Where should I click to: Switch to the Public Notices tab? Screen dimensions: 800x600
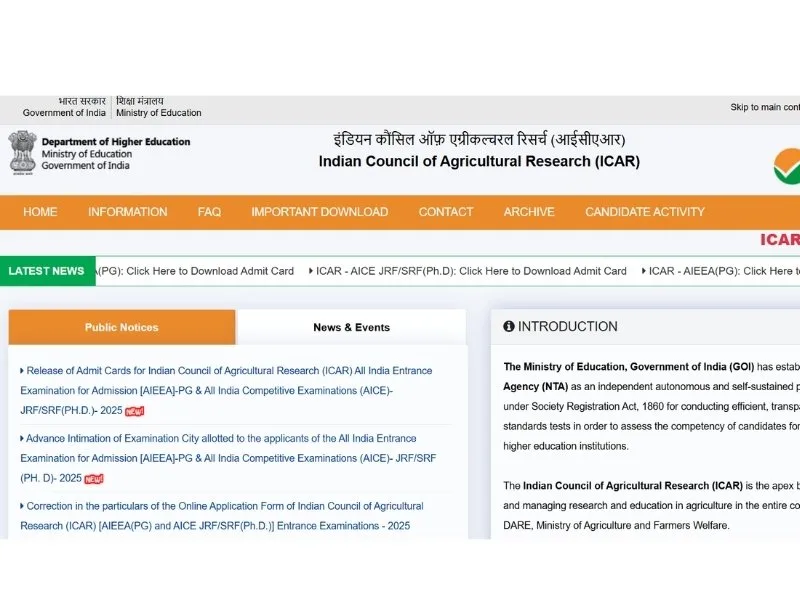pyautogui.click(x=122, y=327)
